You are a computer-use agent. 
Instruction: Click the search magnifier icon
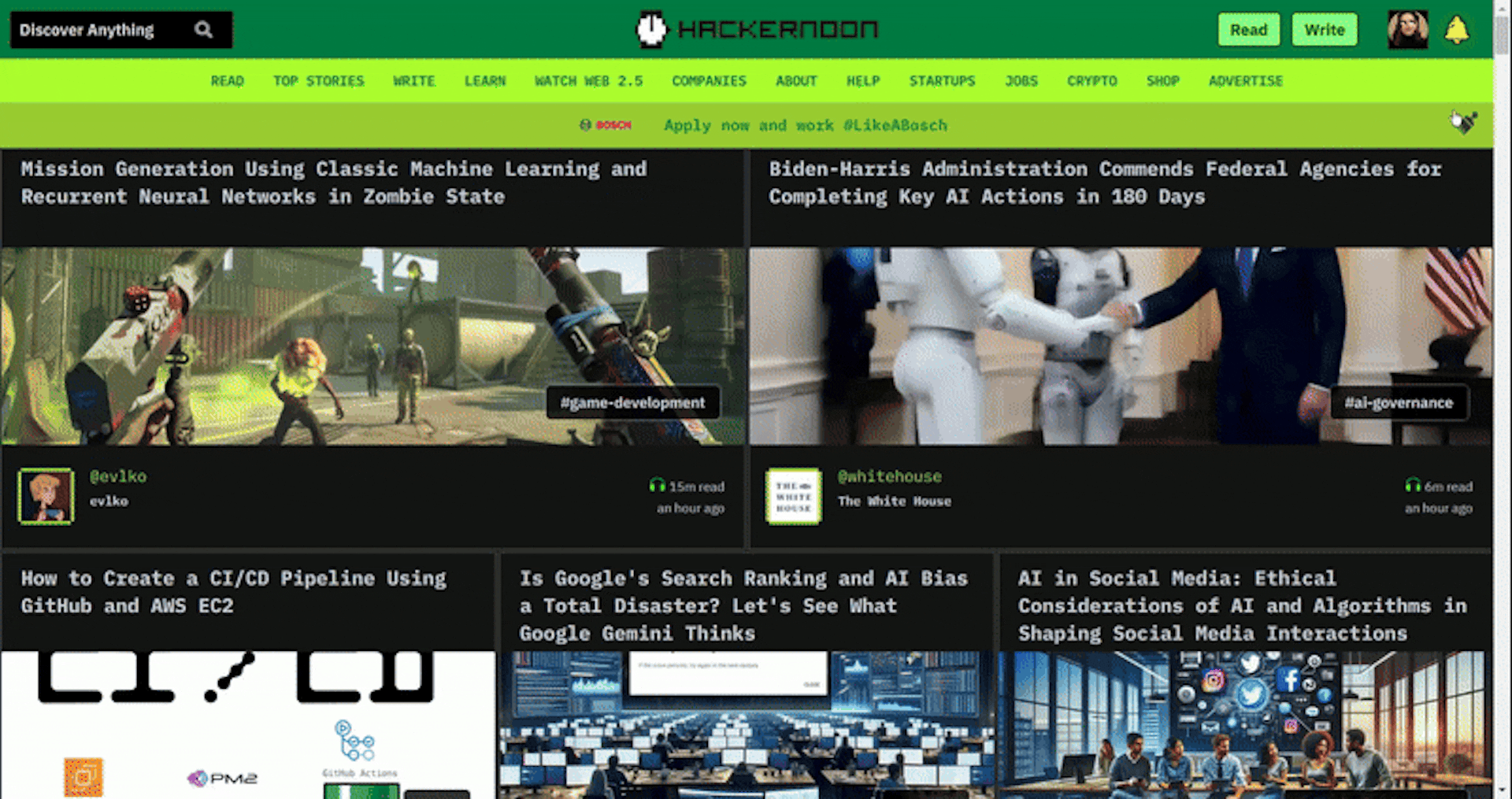point(203,30)
